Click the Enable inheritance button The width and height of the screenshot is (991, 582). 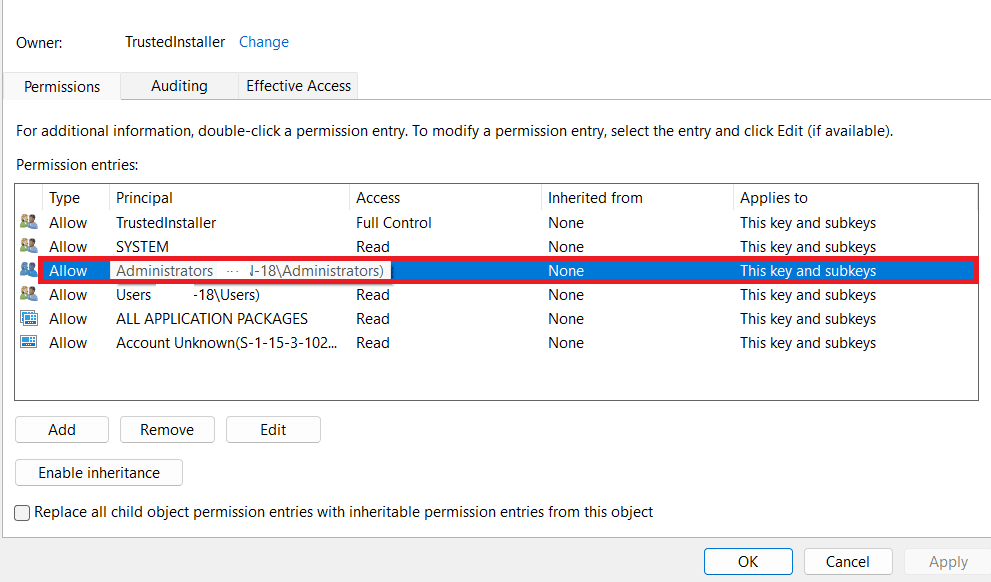click(98, 472)
